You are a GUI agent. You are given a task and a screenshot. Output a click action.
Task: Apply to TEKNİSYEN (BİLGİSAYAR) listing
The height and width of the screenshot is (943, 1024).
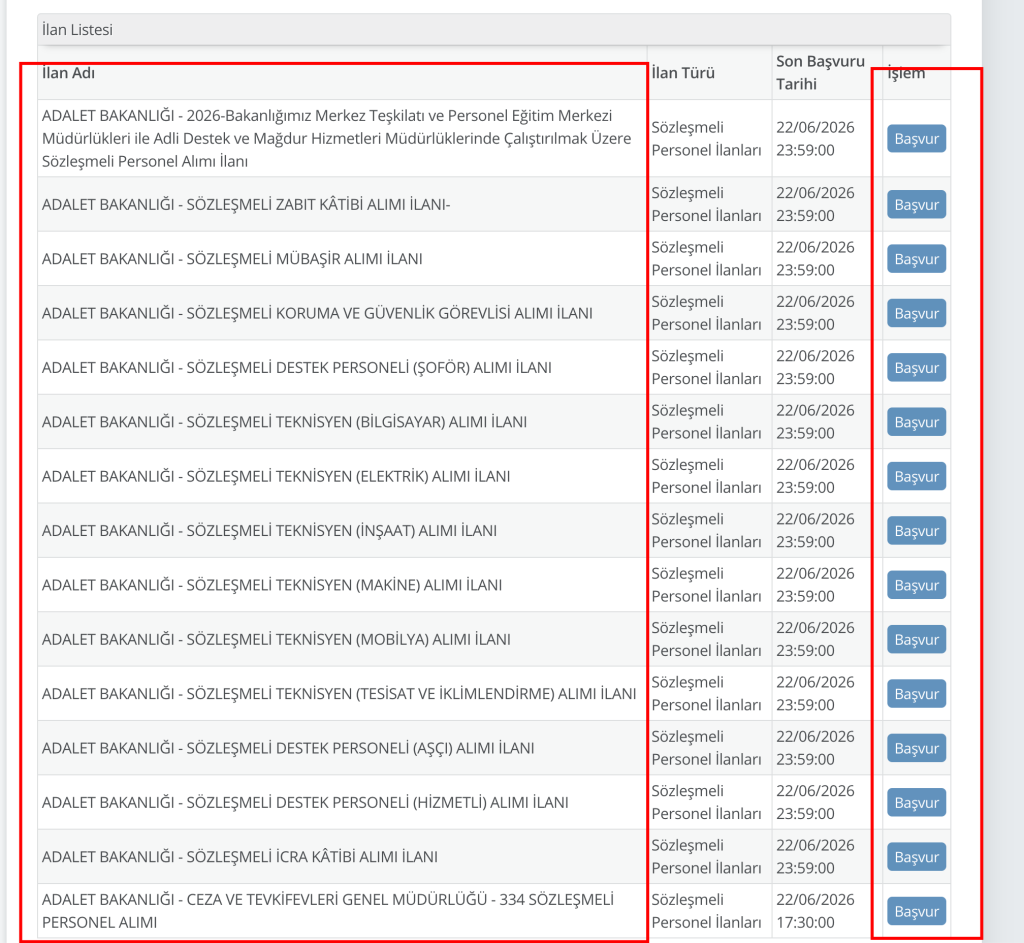[916, 422]
